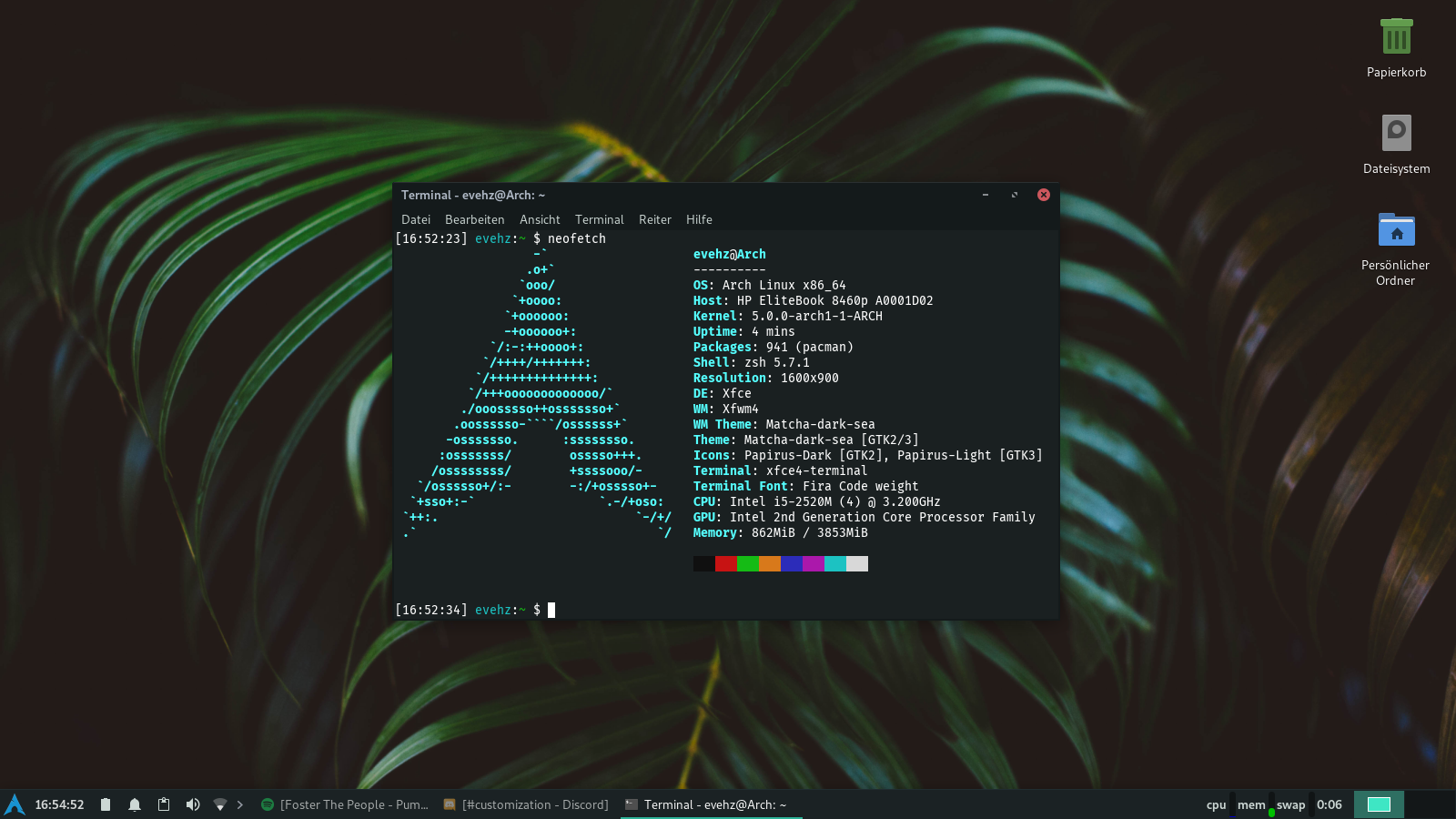This screenshot has width=1456, height=819.
Task: Click the orange color block in neofetch
Action: pyautogui.click(x=770, y=563)
